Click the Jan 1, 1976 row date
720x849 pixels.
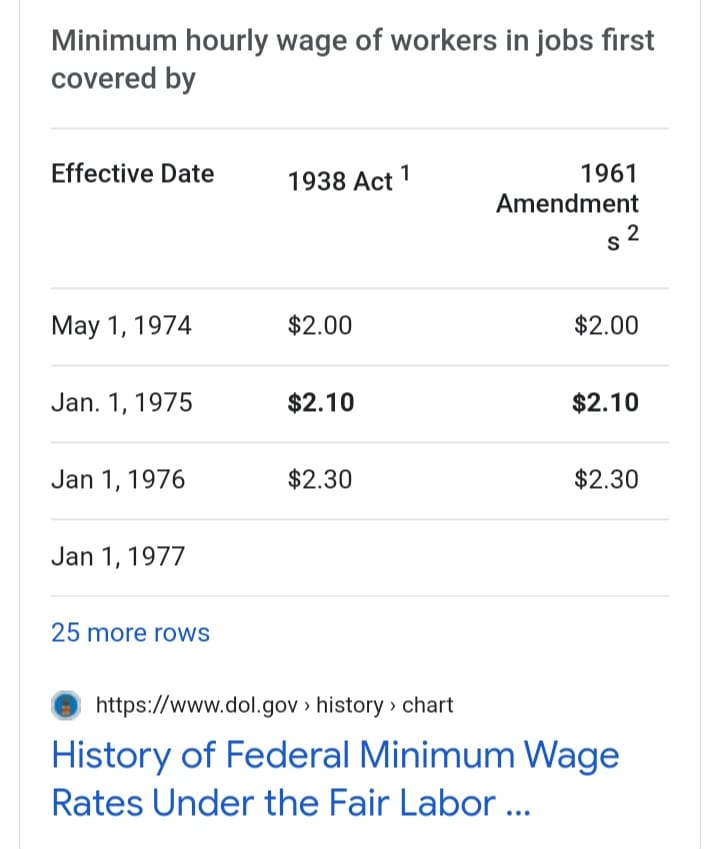tap(118, 480)
